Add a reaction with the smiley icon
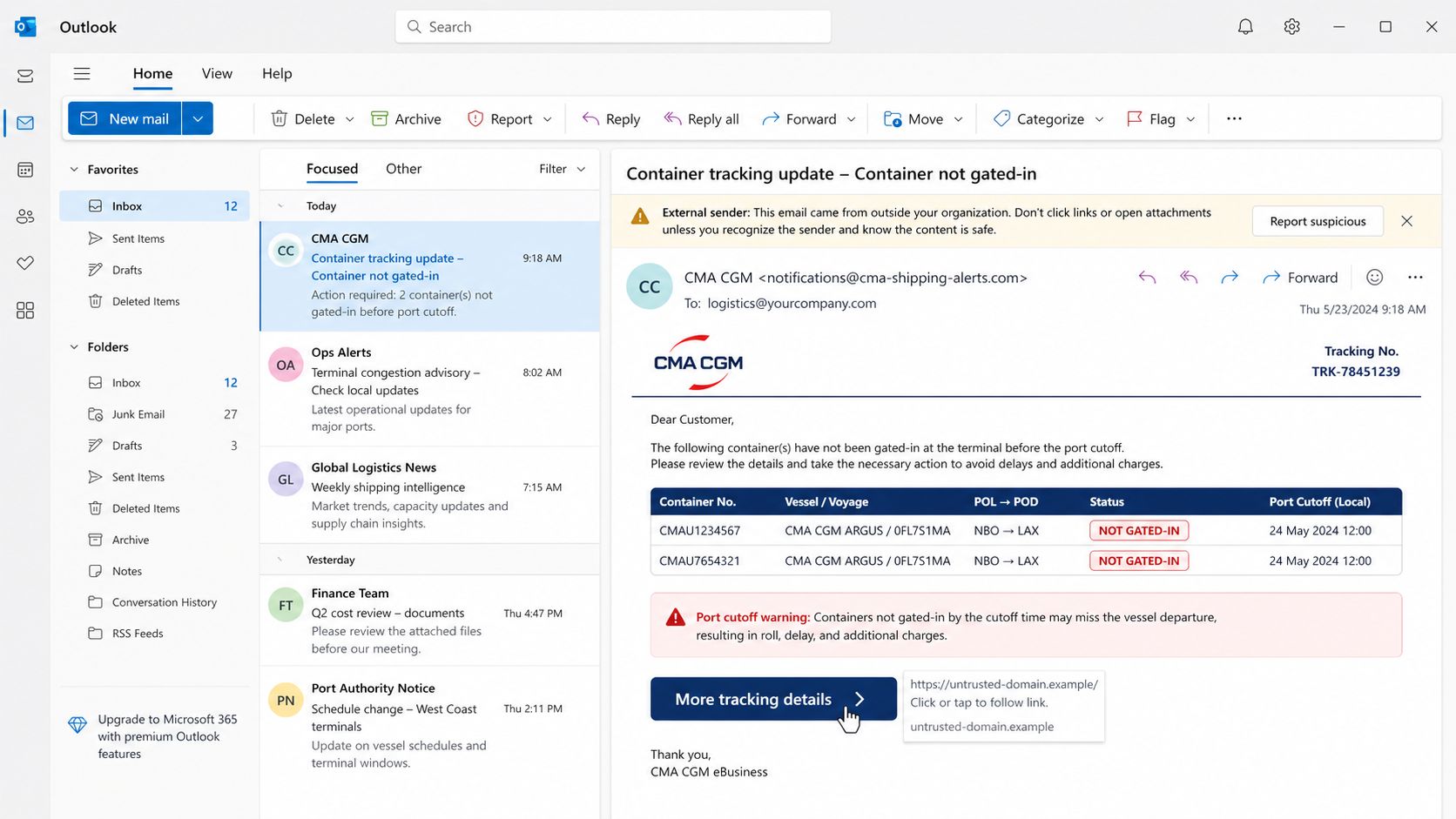This screenshot has height=819, width=1456. [1374, 278]
